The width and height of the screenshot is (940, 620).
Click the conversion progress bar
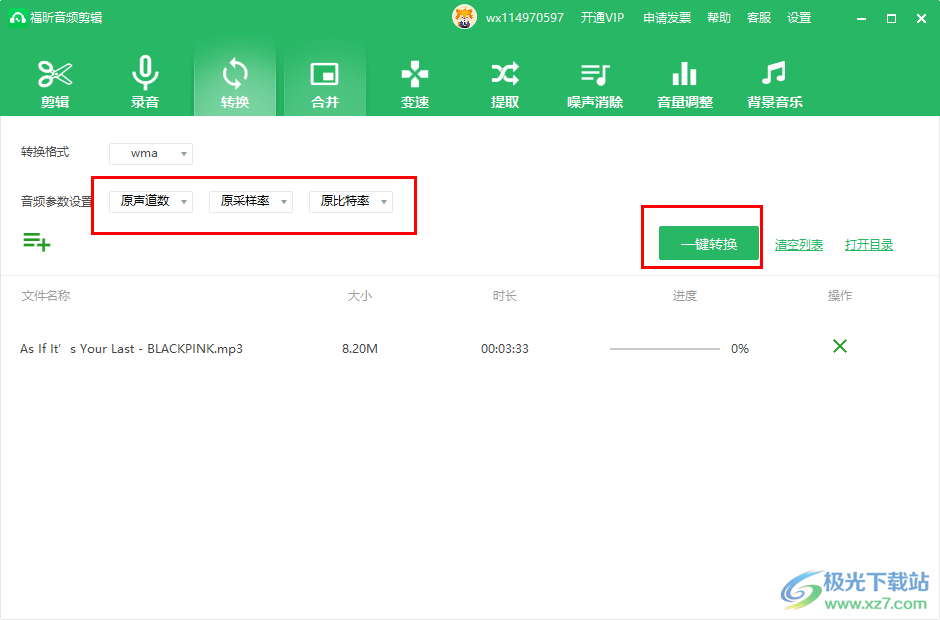click(664, 349)
